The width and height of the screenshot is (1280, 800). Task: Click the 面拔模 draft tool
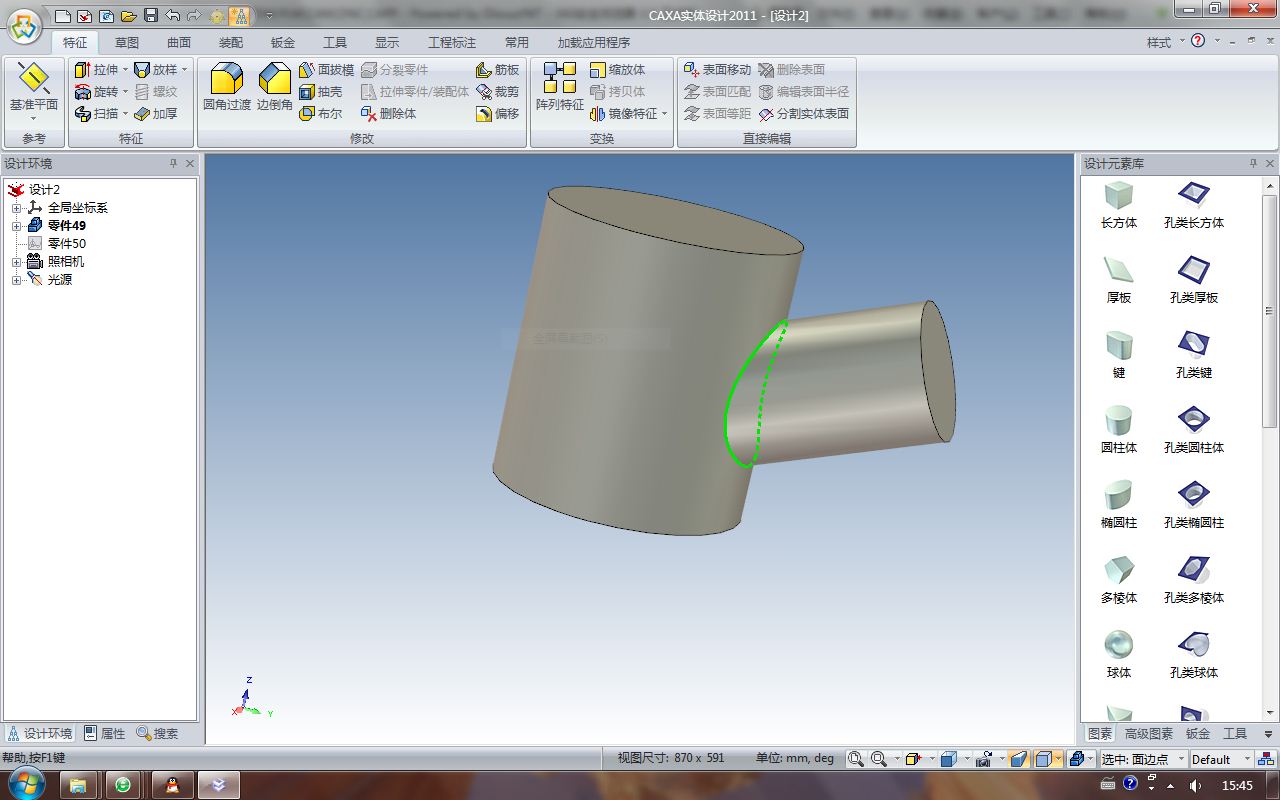click(327, 70)
